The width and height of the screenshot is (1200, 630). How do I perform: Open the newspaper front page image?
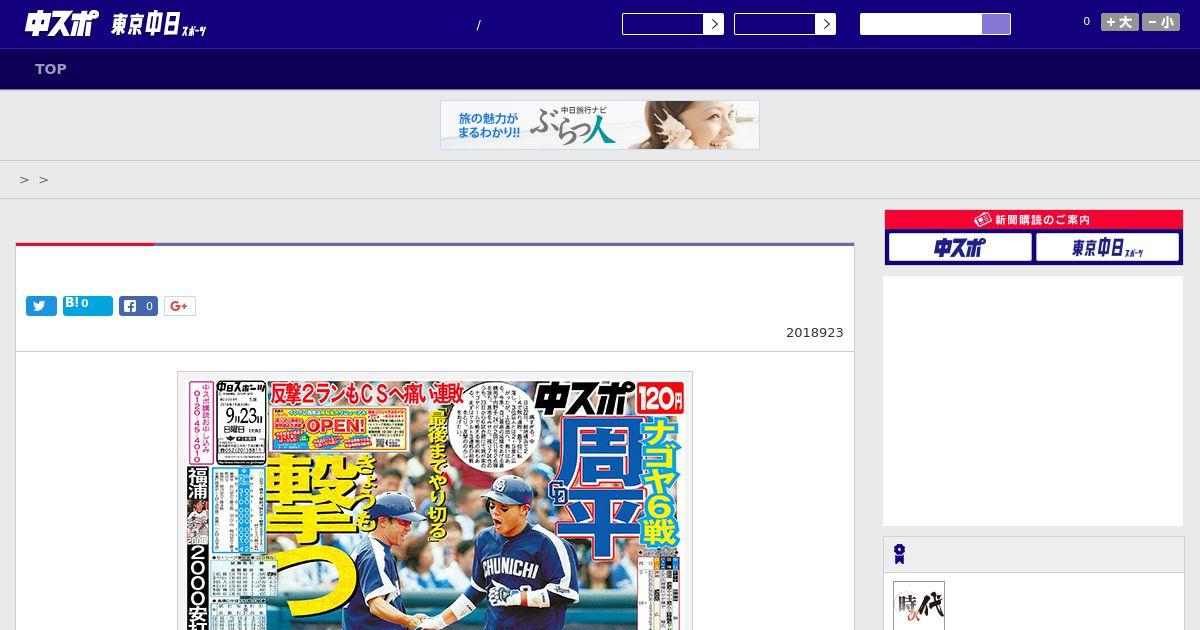pos(435,500)
